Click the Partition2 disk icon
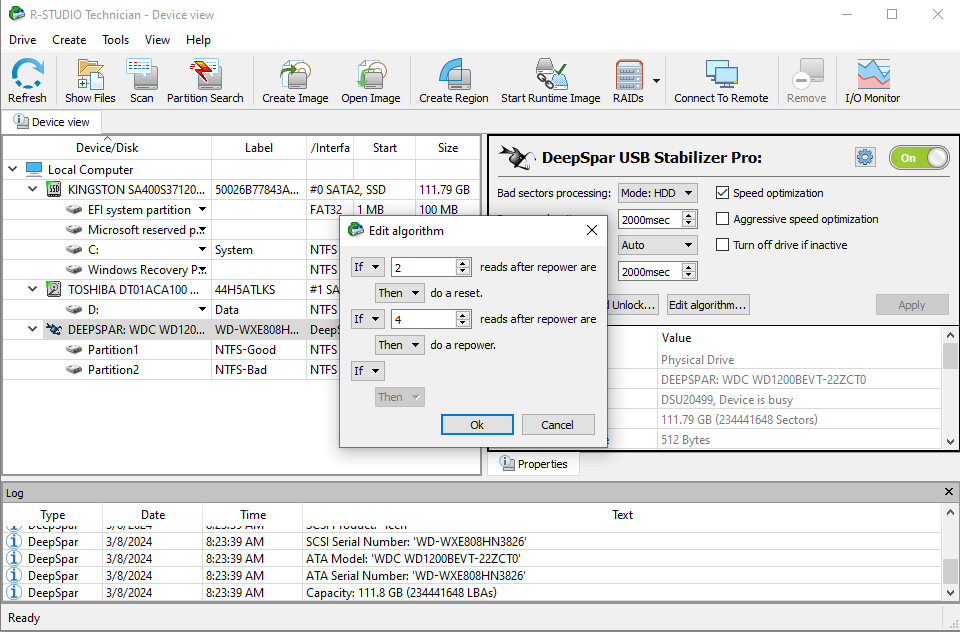The width and height of the screenshot is (960, 632). (x=74, y=370)
